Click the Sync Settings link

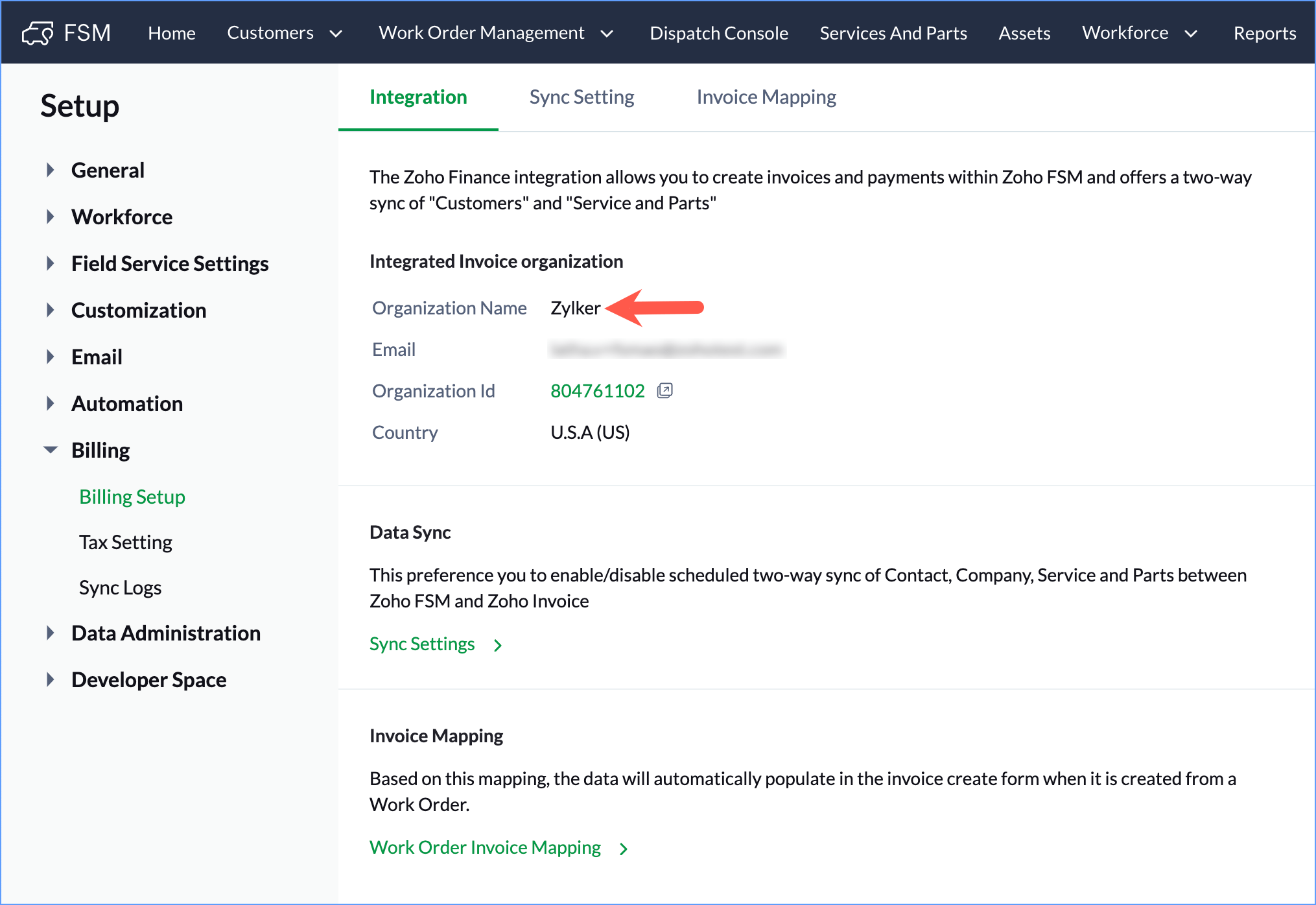[422, 644]
